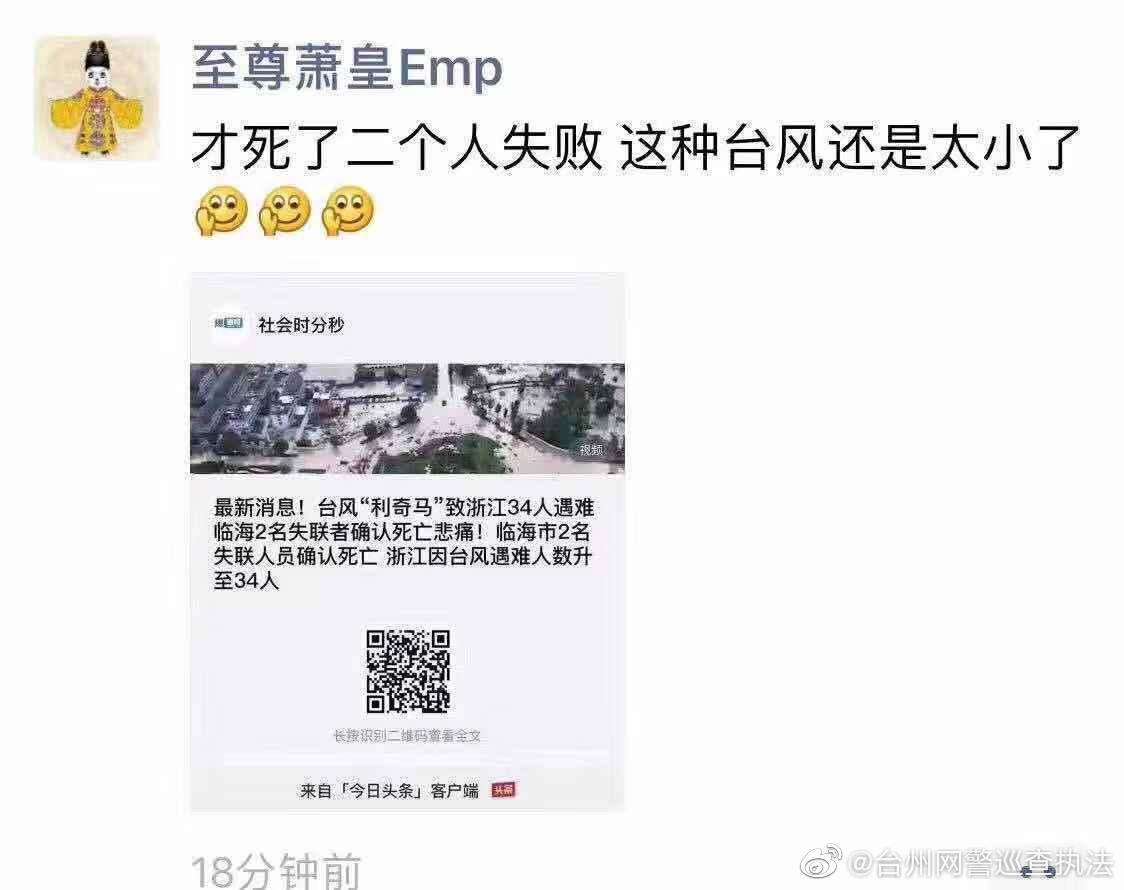Viewport: 1124px width, 890px height.
Task: Click the Weibo eye logo watermark
Action: point(821,861)
